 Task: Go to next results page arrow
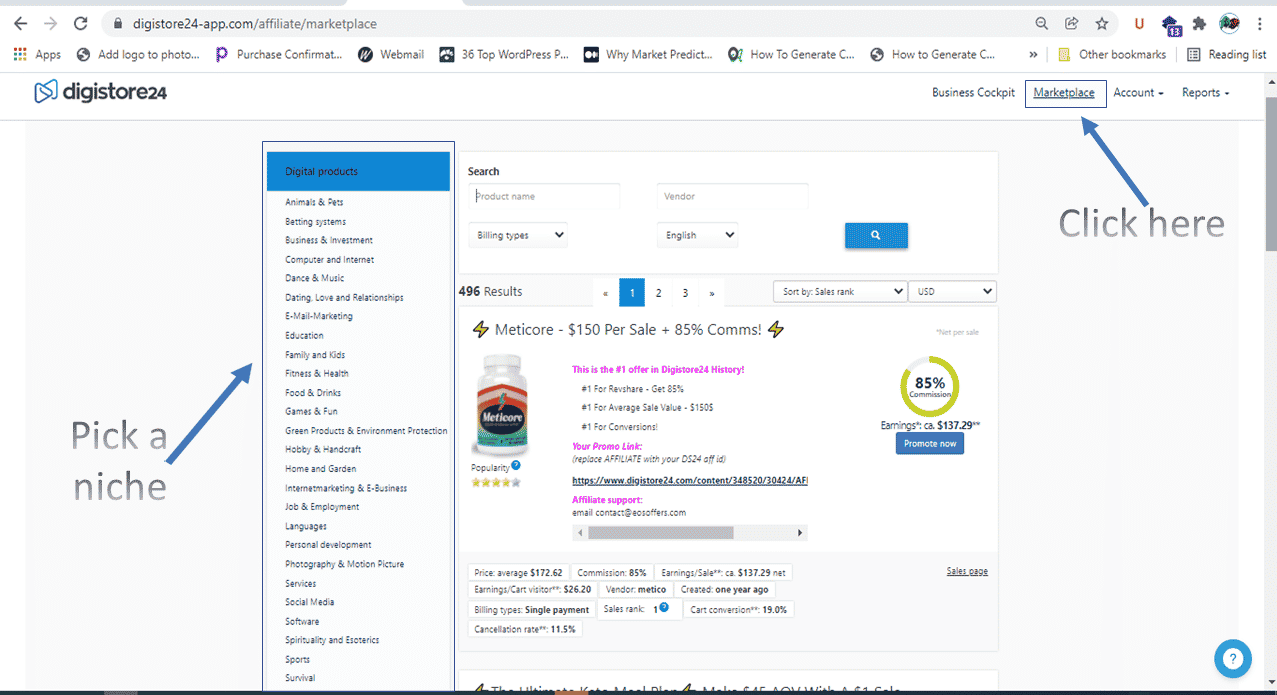[712, 293]
